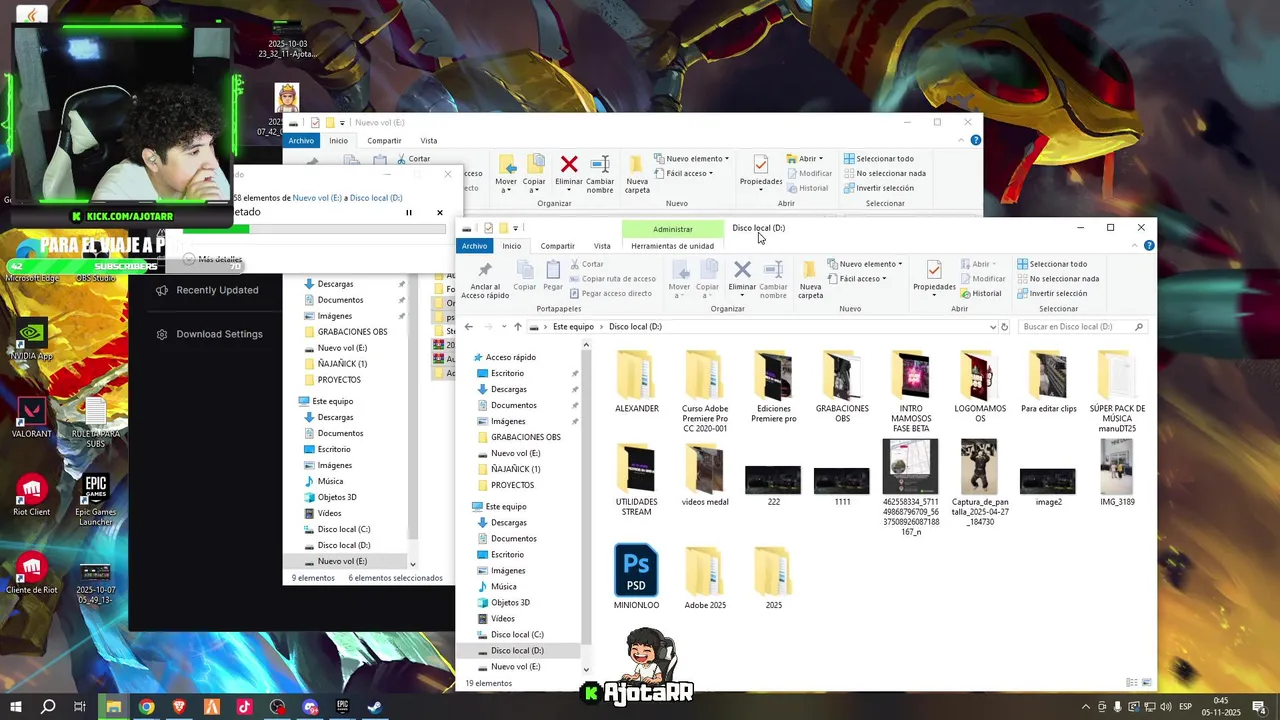Click Cambiar nombre in Nuevo vol (E:) window
Image resolution: width=1280 pixels, height=720 pixels.
tap(600, 175)
